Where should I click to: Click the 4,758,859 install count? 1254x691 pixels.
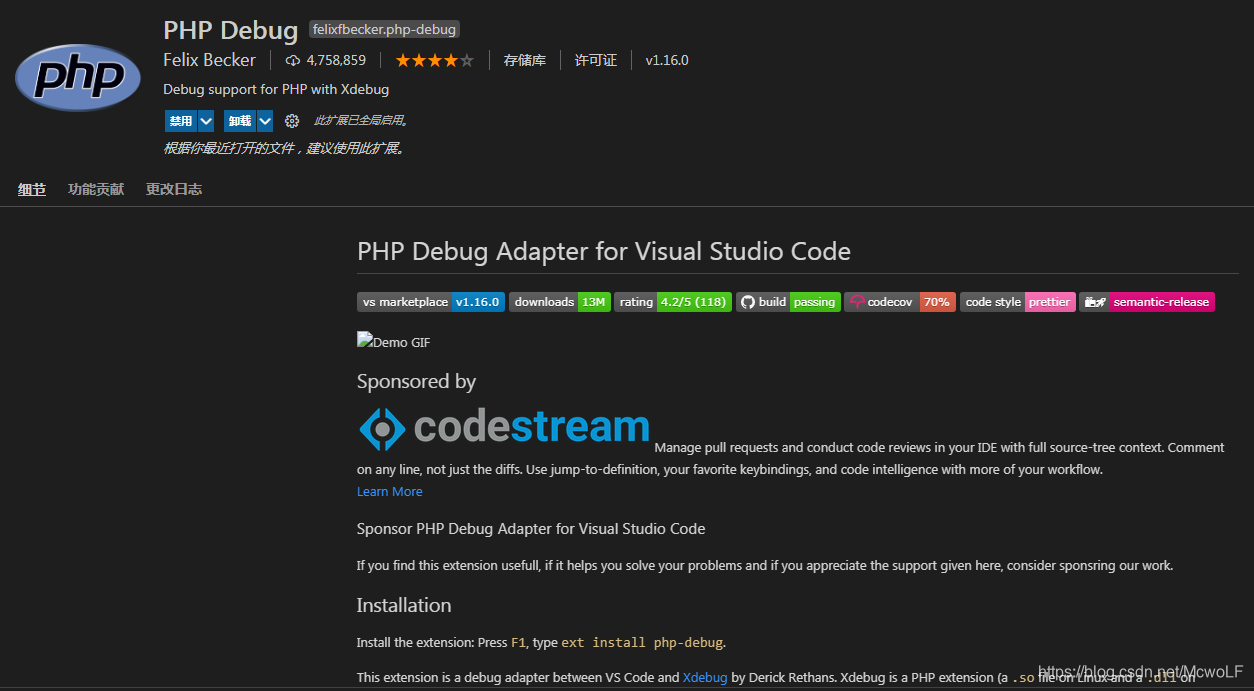(x=336, y=60)
